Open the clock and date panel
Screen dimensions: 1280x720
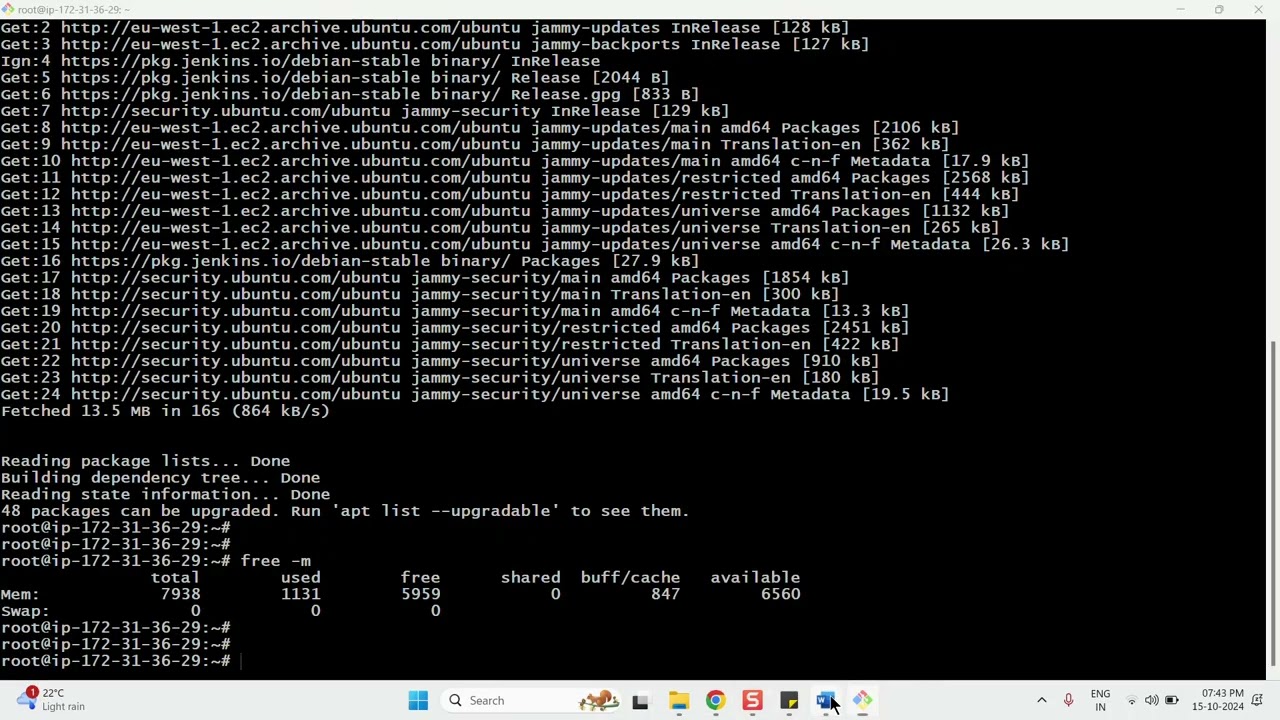[x=1218, y=700]
